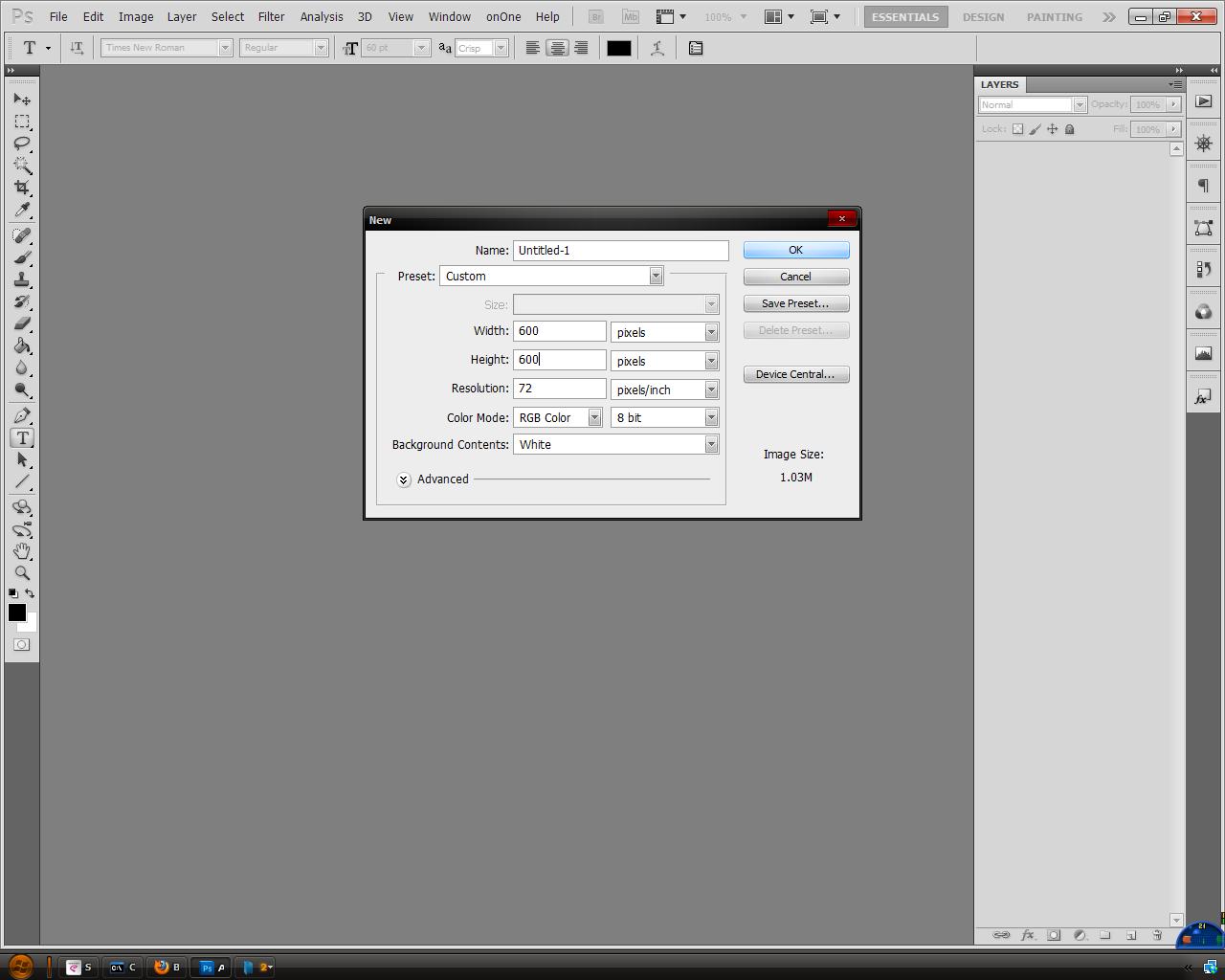Switch to the Design workspace
This screenshot has height=980, width=1225.
[983, 17]
